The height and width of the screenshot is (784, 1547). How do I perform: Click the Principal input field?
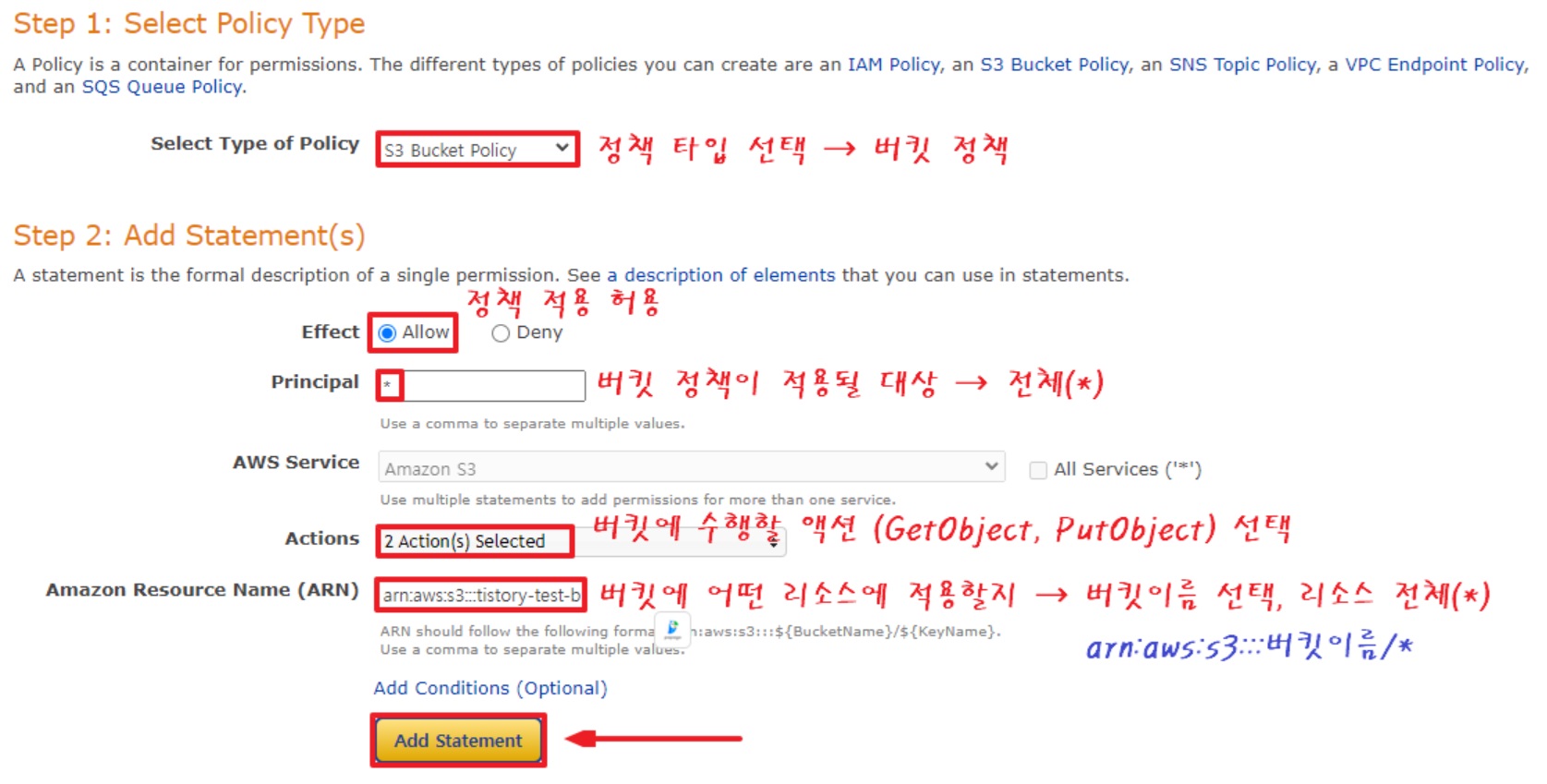(482, 386)
